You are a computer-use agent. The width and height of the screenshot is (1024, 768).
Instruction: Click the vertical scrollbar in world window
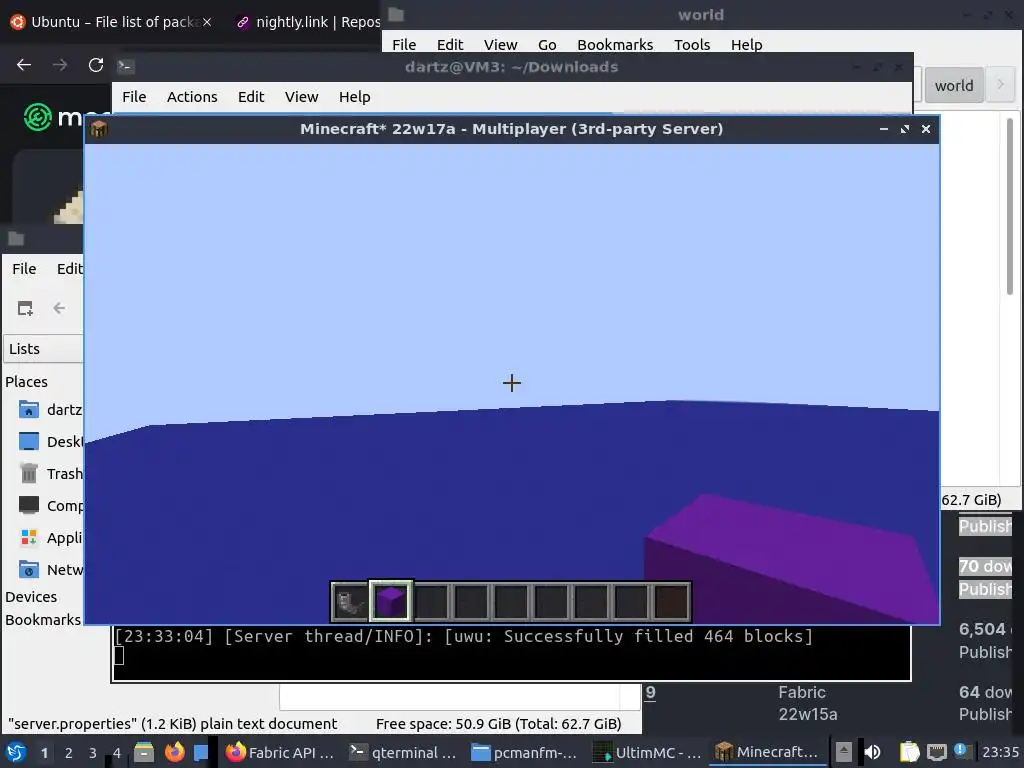1010,206
